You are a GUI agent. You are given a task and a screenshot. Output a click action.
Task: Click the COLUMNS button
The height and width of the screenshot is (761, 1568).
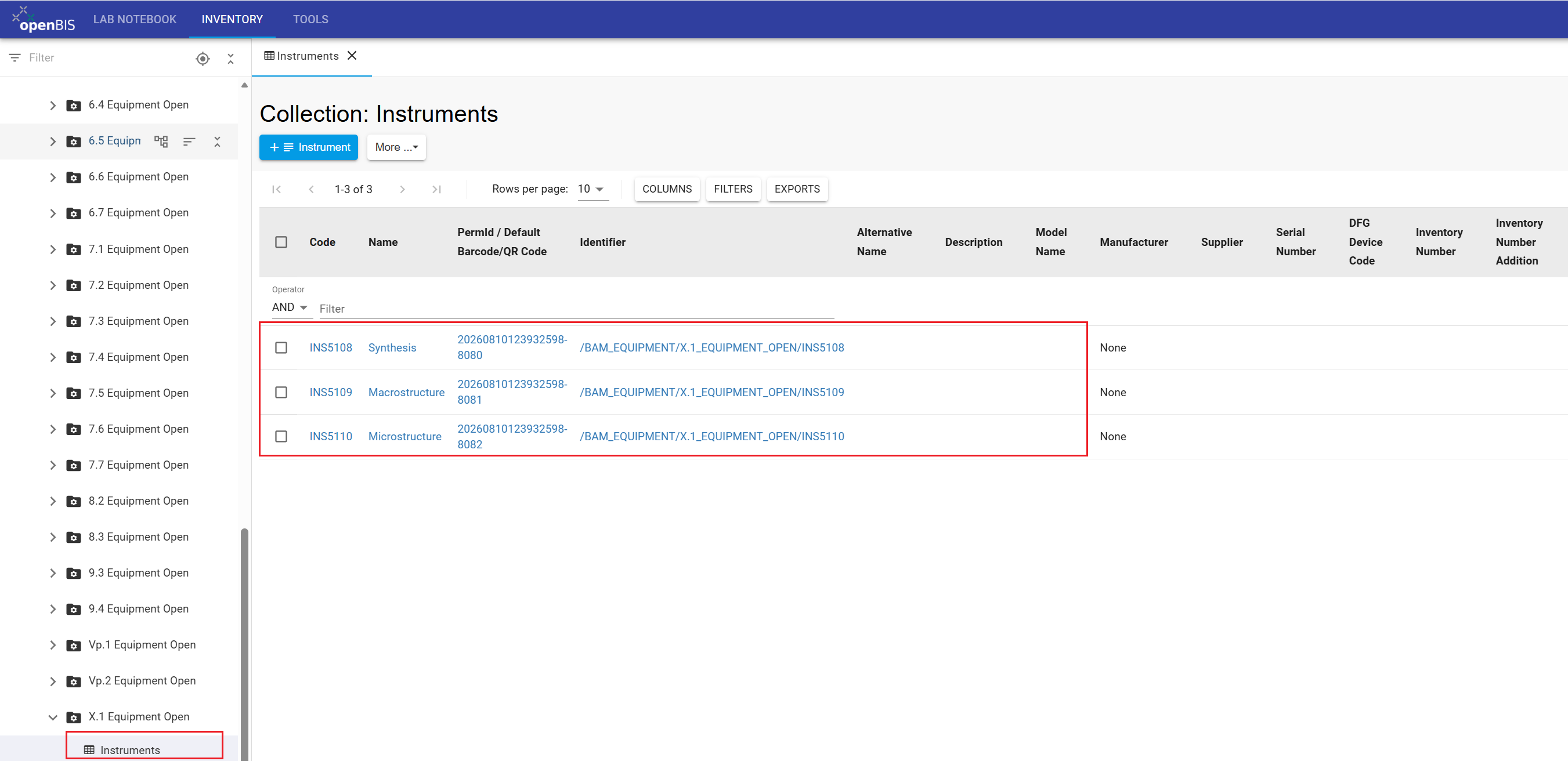click(667, 189)
